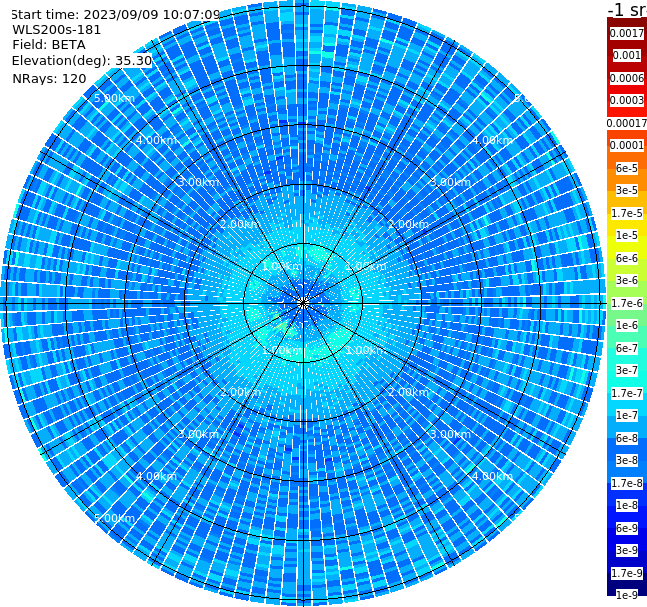Select the 0.001 colorbar label

tap(627, 55)
